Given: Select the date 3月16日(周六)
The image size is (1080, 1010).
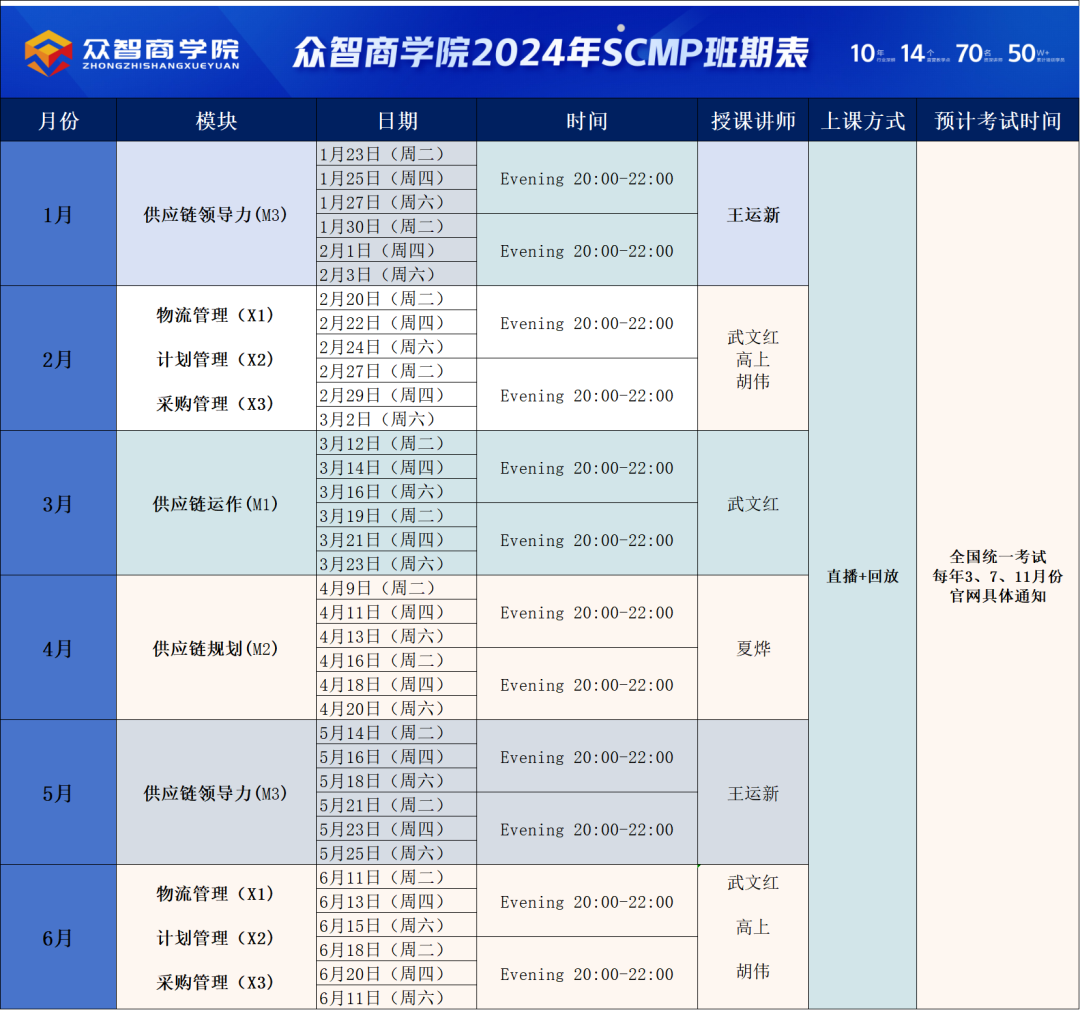Looking at the screenshot, I should coord(397,491).
